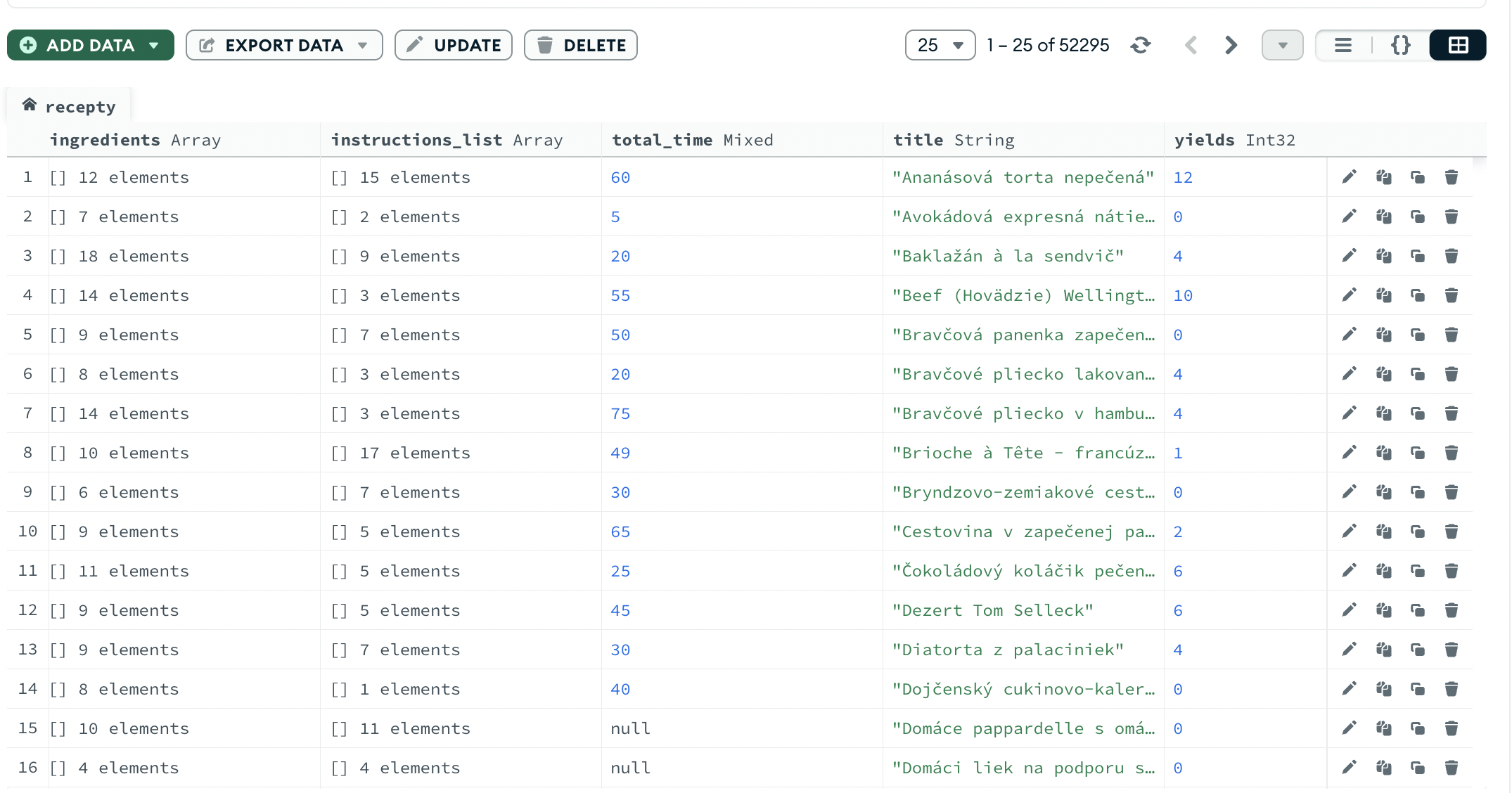1512x793 pixels.
Task: Delete the Beef (Hovädzie) Wellington document
Action: [x=1452, y=295]
